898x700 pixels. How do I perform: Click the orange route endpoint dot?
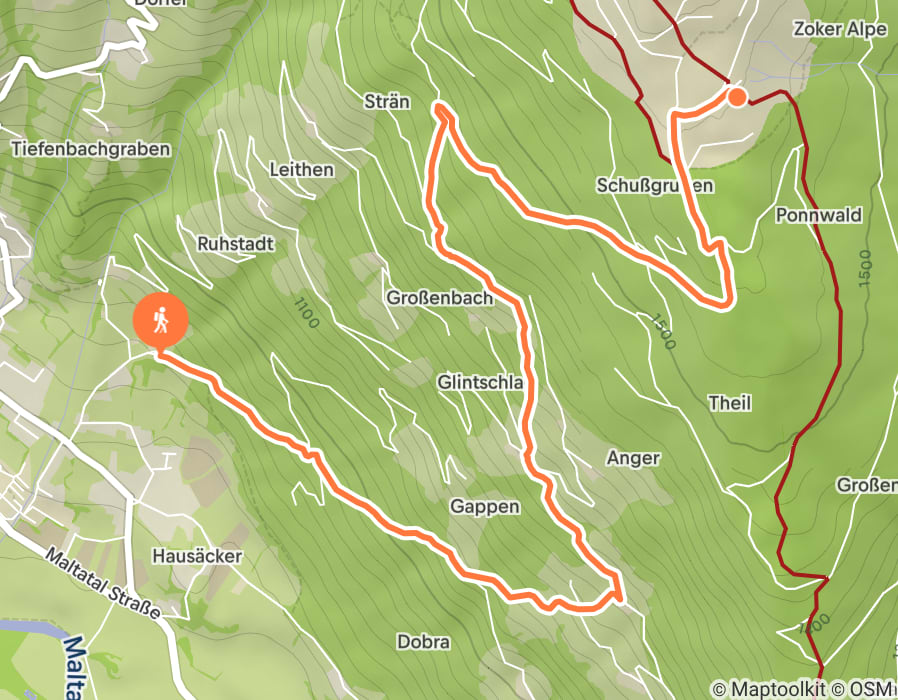pyautogui.click(x=738, y=97)
